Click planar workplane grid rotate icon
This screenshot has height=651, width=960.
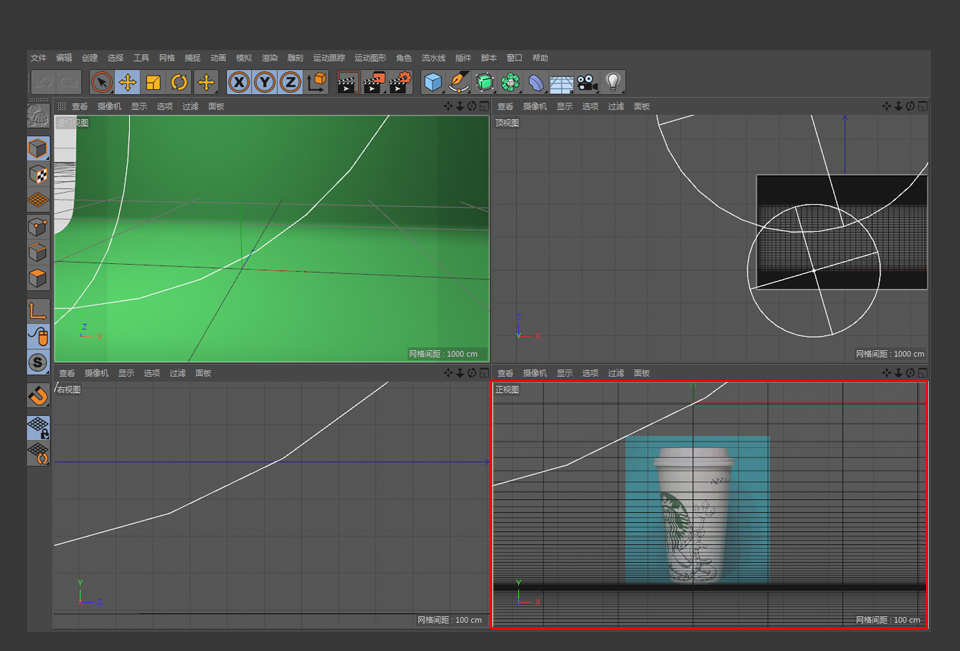(38, 454)
